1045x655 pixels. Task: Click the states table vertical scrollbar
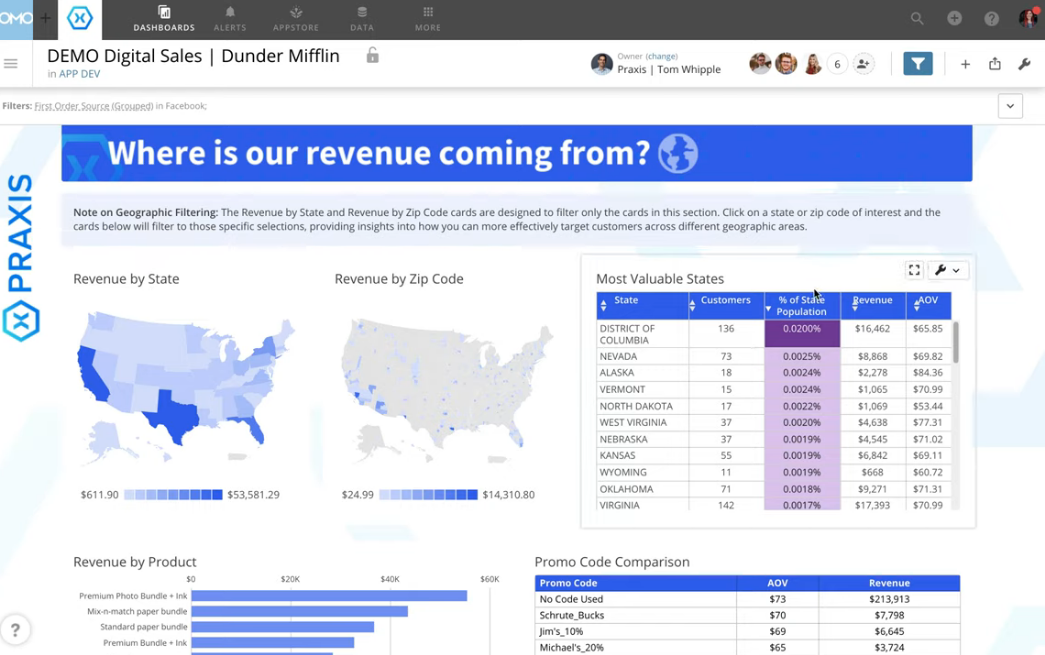[x=956, y=342]
